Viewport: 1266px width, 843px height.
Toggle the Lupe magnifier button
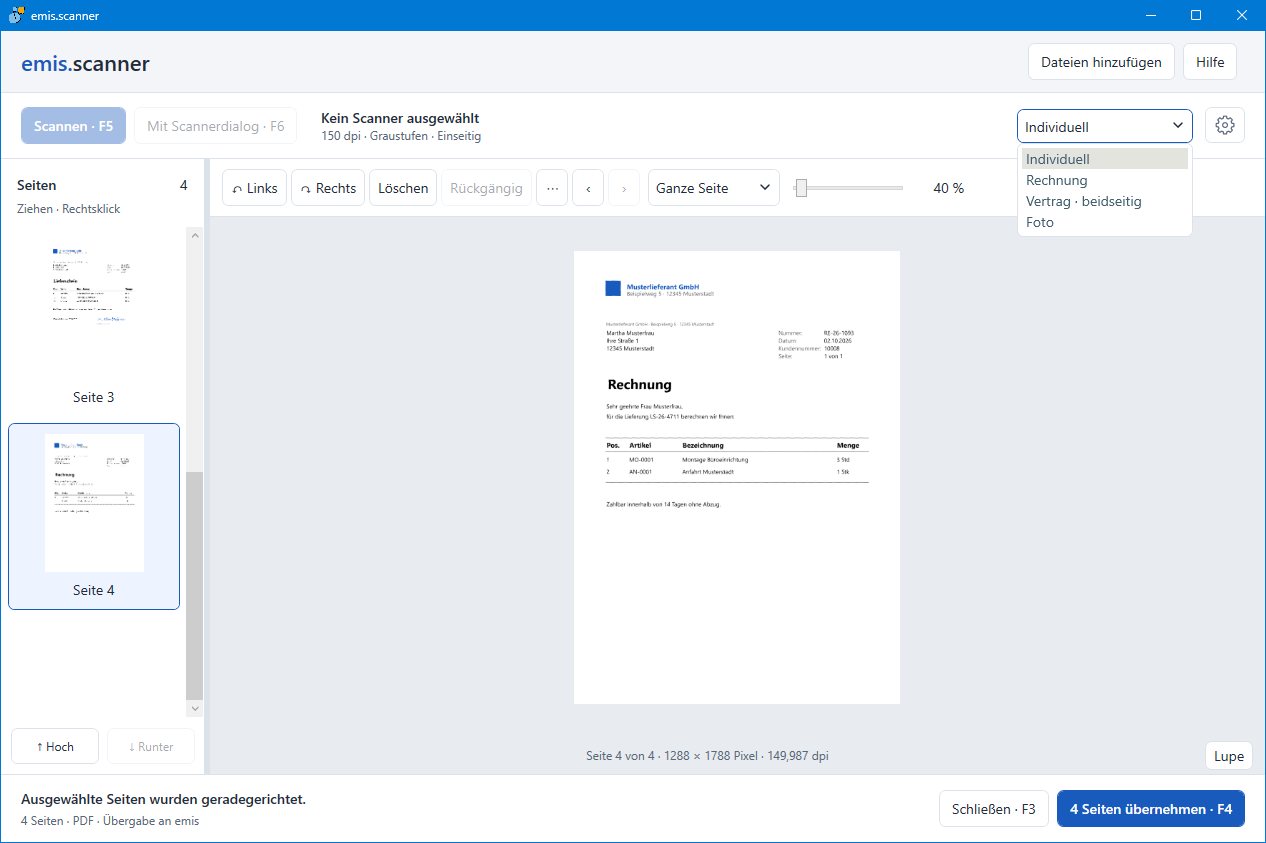click(1229, 756)
